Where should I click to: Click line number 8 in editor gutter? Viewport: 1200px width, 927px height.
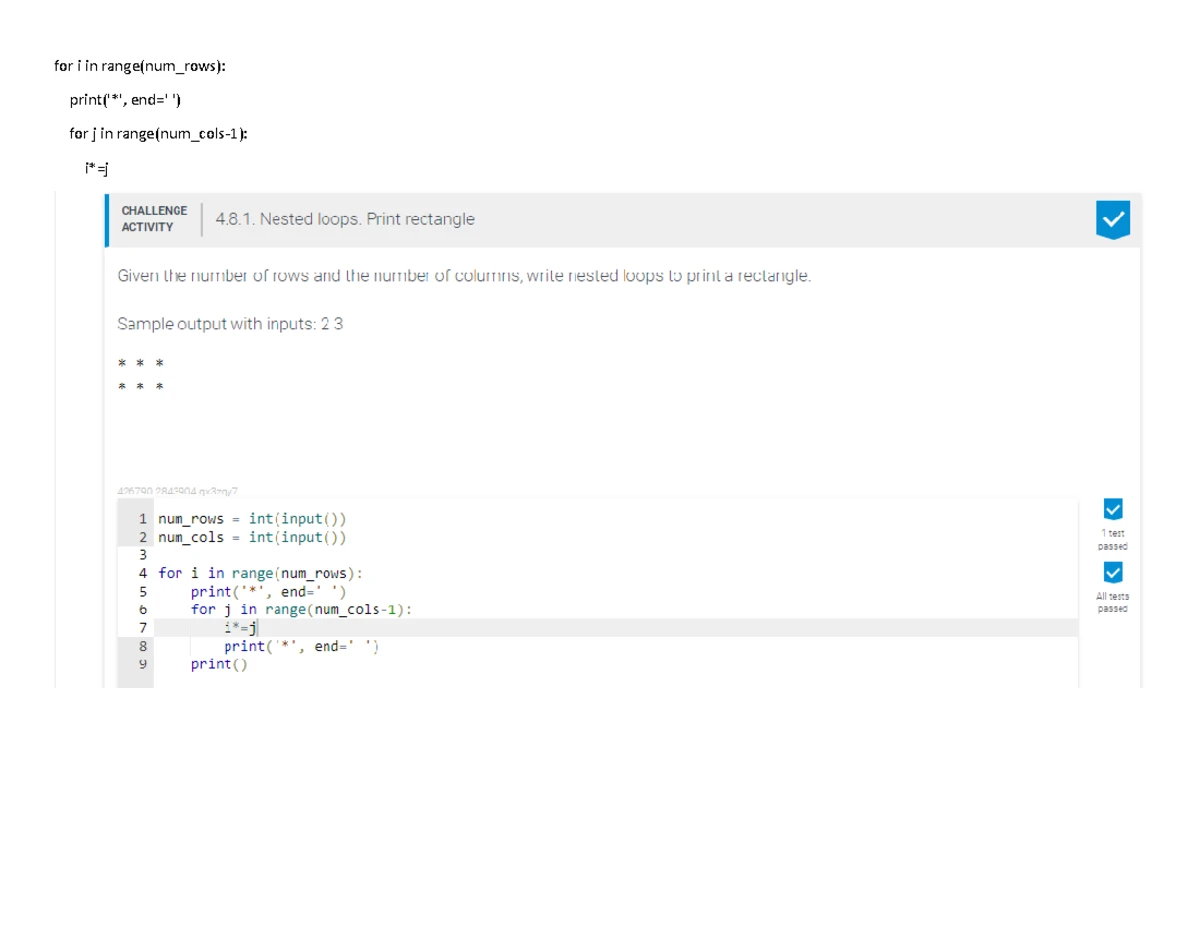[x=143, y=646]
